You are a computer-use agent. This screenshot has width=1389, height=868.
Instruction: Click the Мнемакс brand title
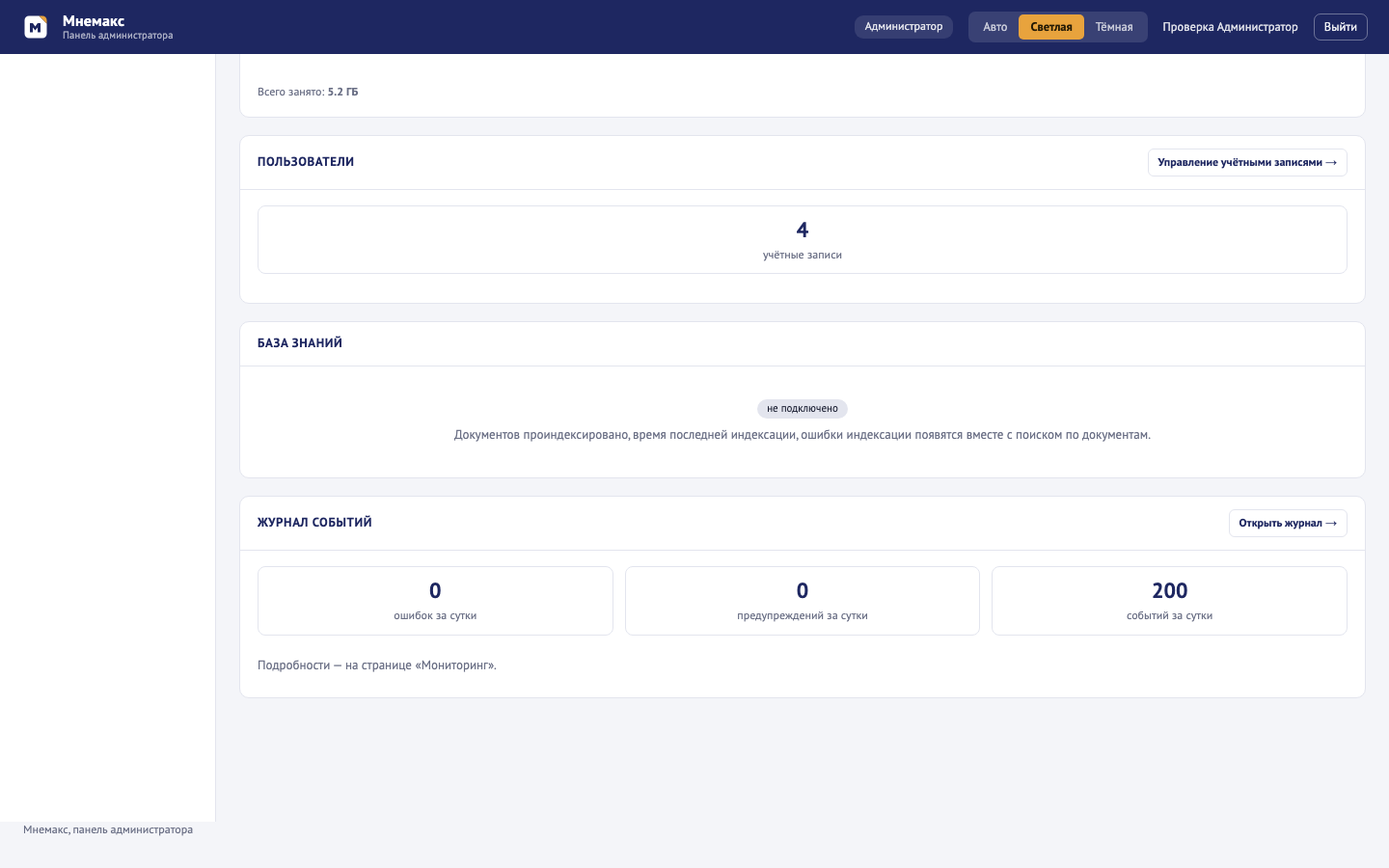[x=94, y=20]
